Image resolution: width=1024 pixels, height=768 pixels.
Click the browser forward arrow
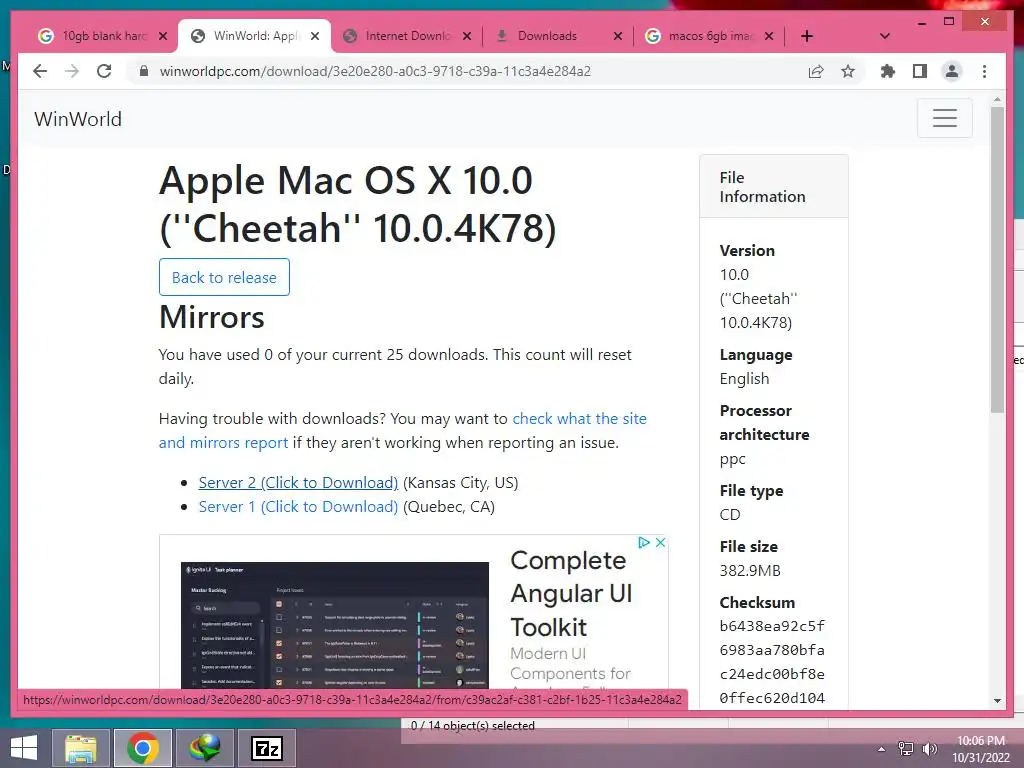point(72,71)
